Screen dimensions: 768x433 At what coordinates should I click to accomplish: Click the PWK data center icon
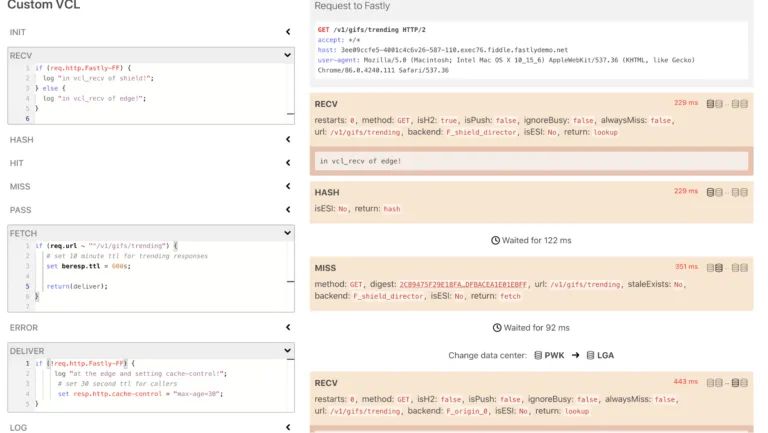[x=537, y=355]
